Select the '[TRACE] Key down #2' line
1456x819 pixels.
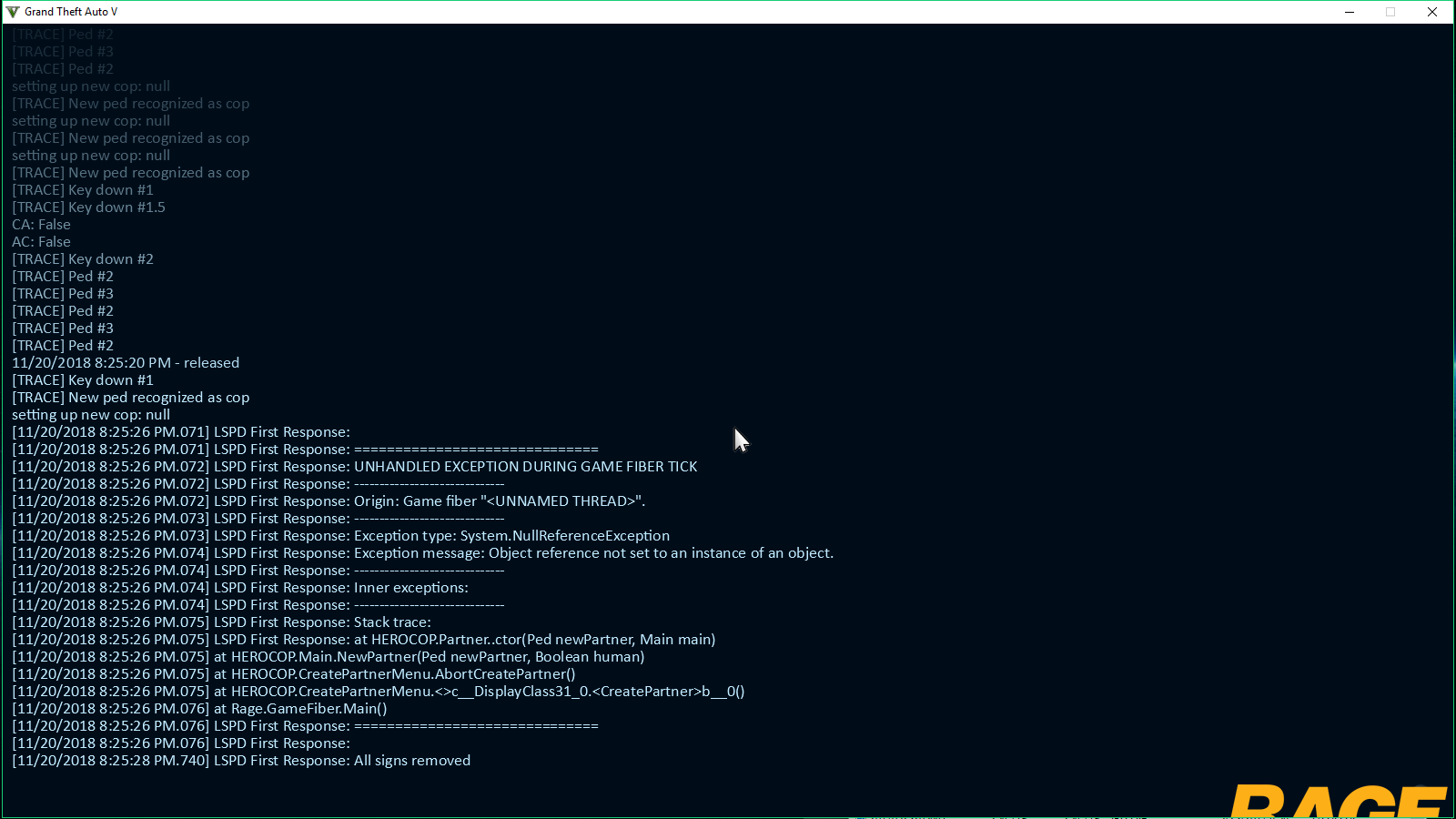(83, 259)
